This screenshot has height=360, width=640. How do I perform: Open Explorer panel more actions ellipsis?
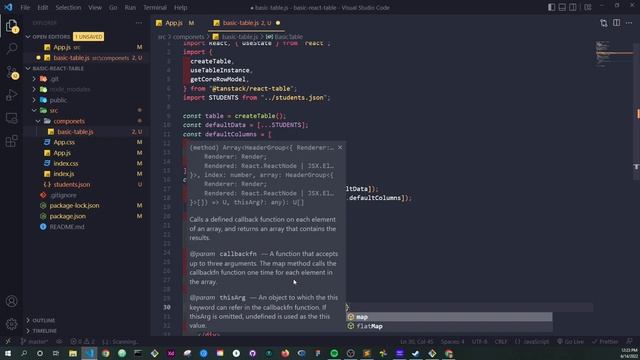[x=139, y=23]
